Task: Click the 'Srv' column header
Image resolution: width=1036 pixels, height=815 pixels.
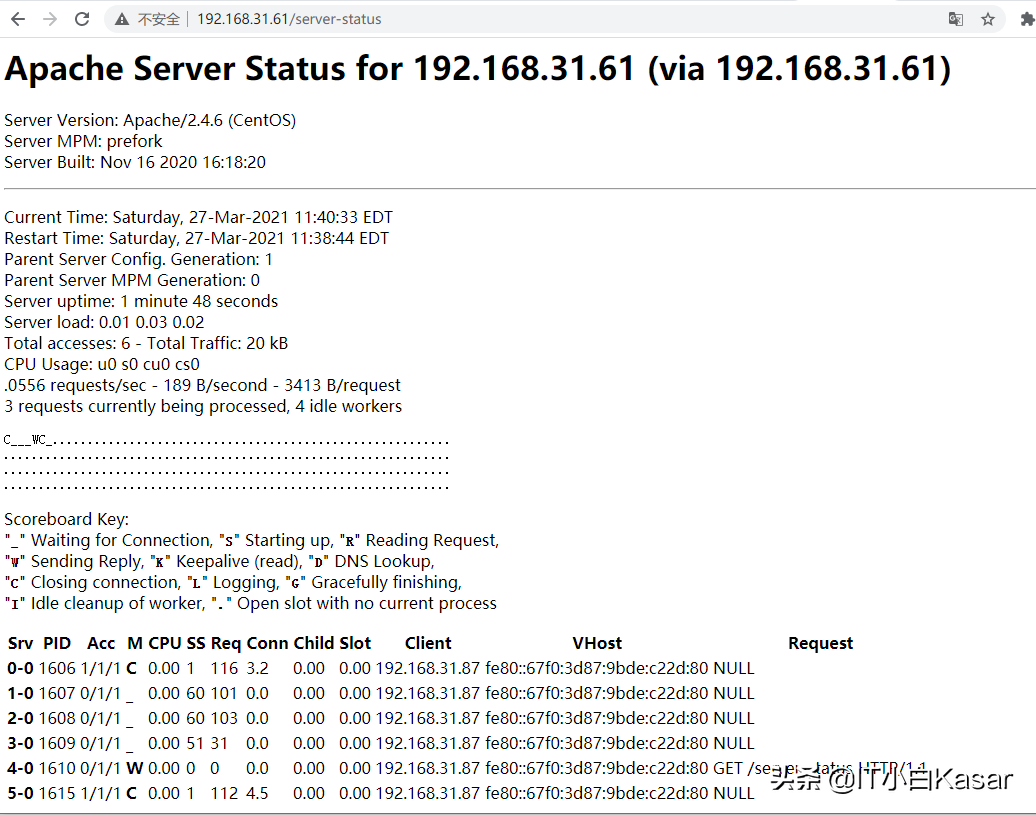Action: 20,643
